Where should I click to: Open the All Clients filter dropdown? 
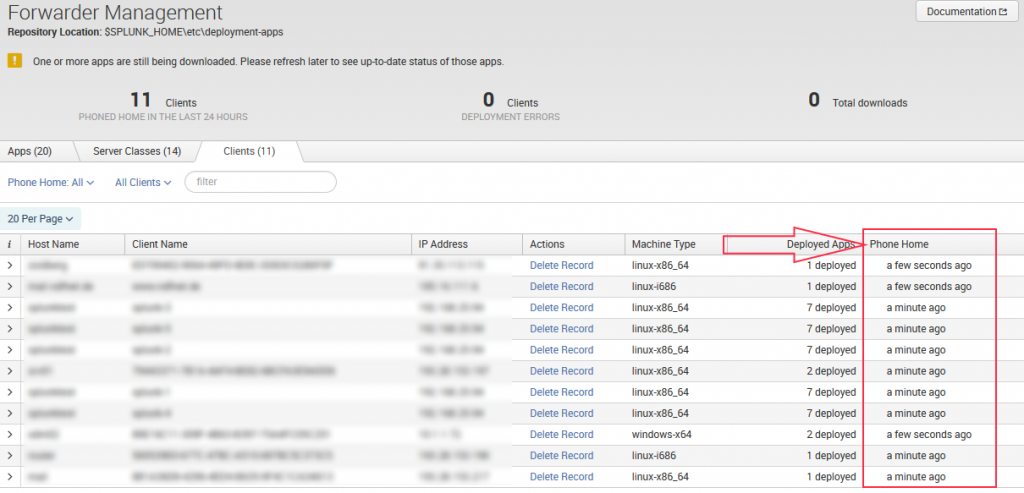(143, 183)
